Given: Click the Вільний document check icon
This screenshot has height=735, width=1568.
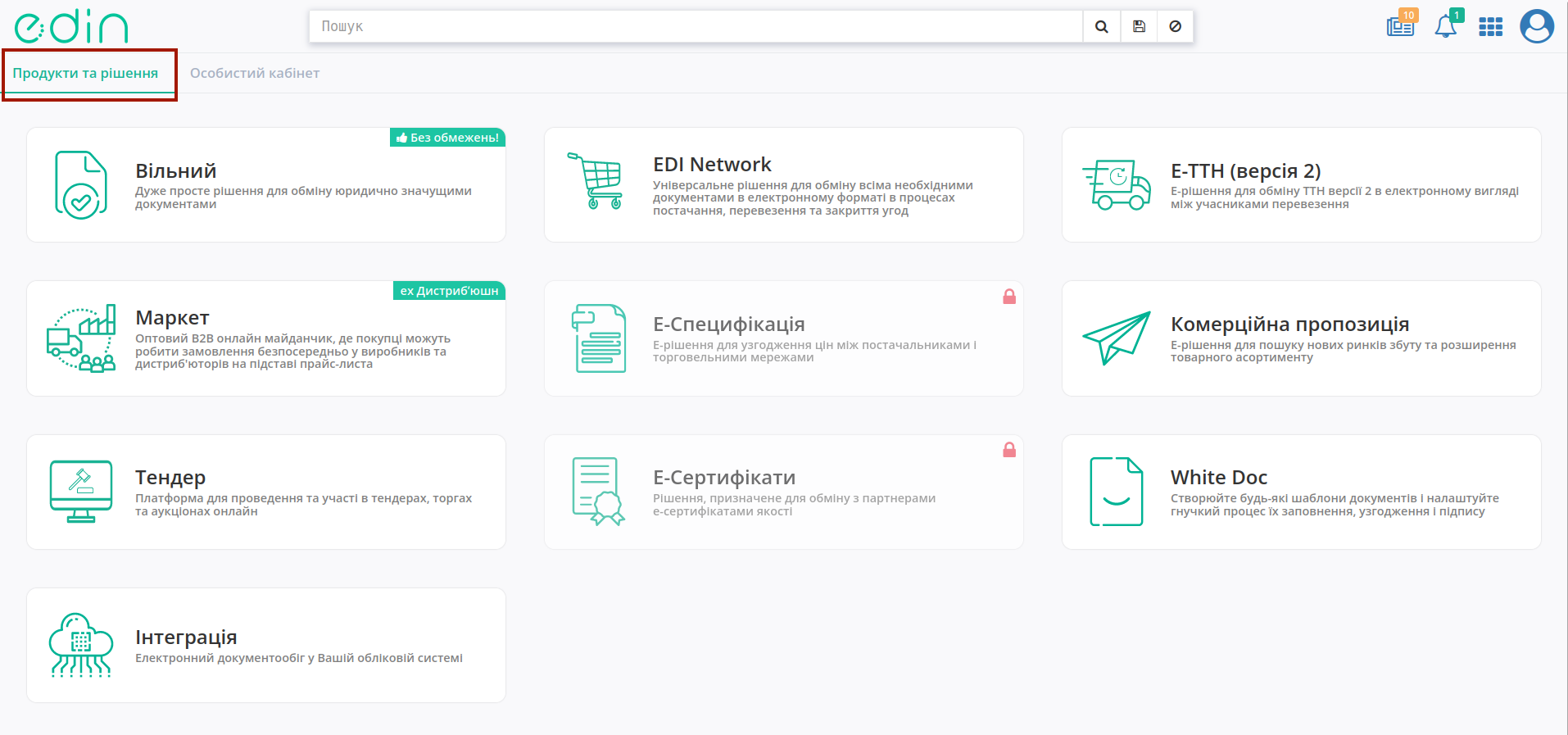Looking at the screenshot, I should coord(81,184).
